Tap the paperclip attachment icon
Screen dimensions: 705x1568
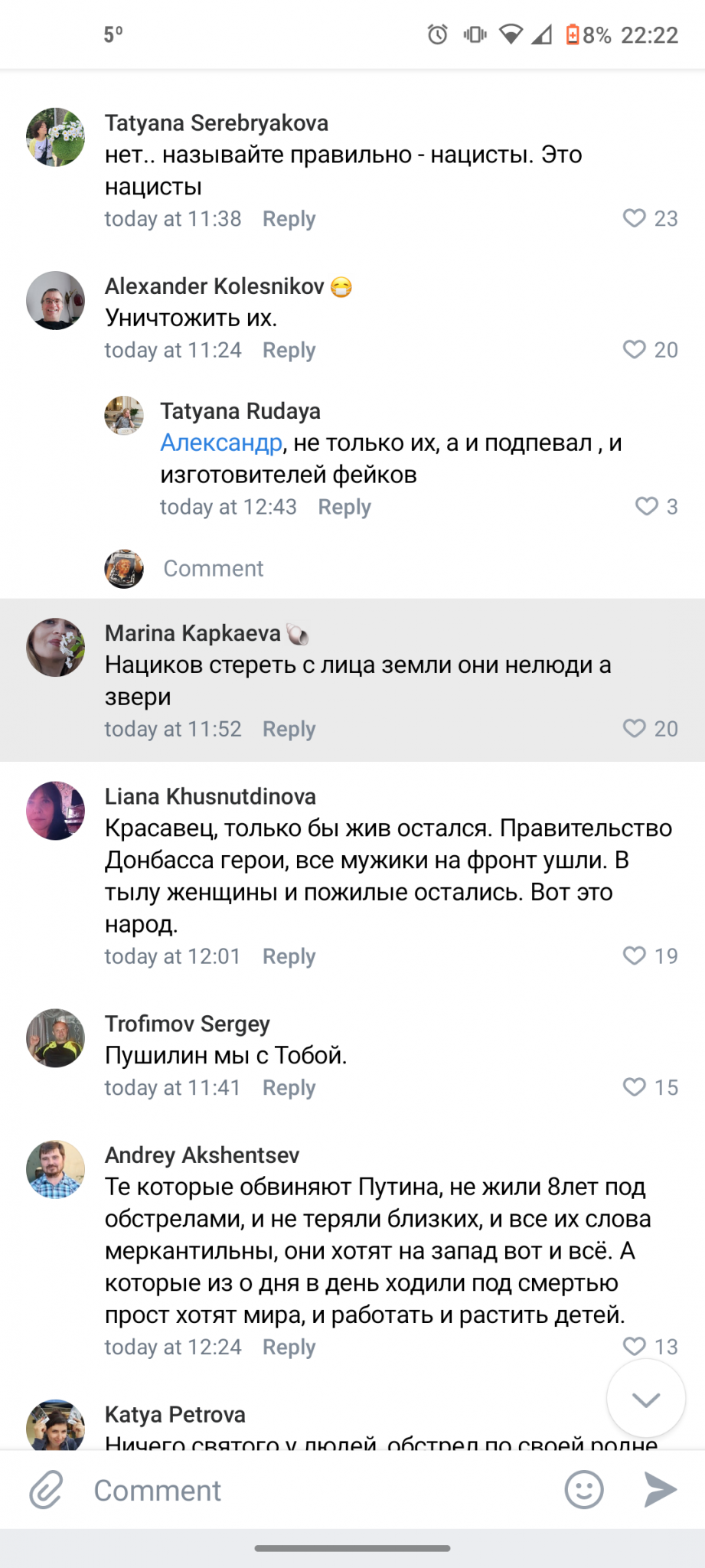46,1490
